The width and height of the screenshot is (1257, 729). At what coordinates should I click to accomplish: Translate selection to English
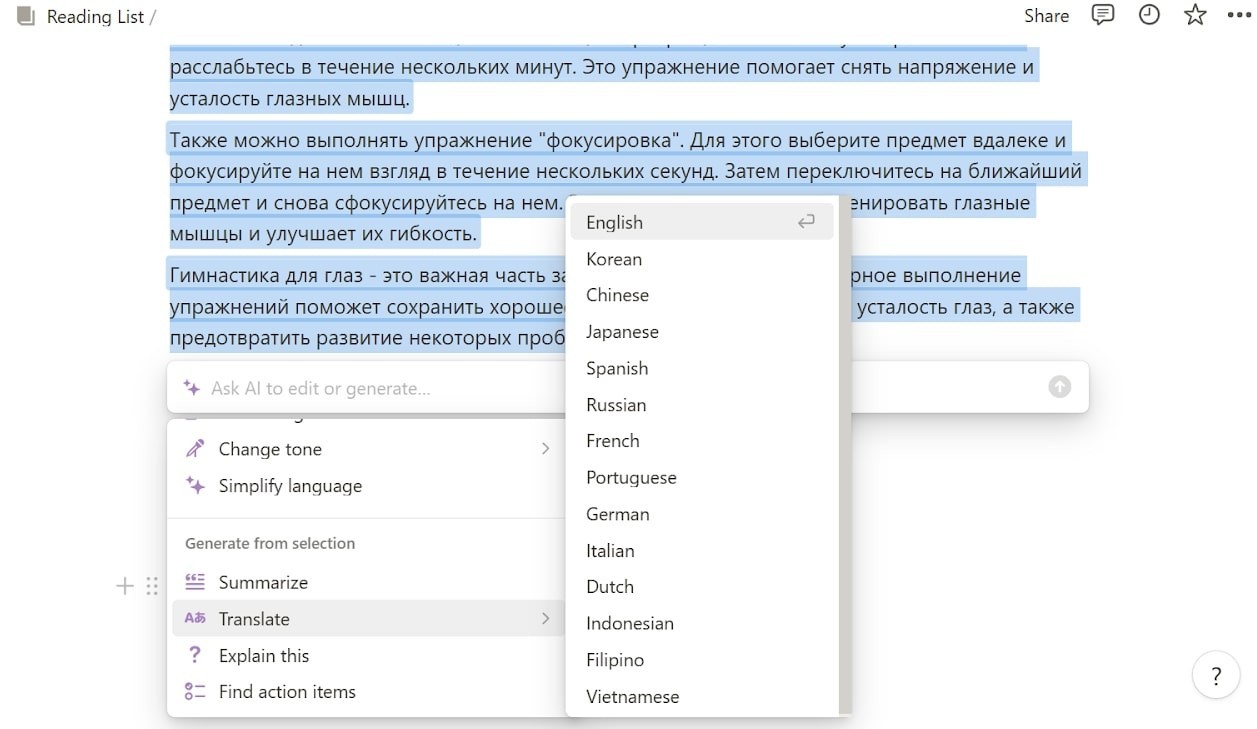702,222
